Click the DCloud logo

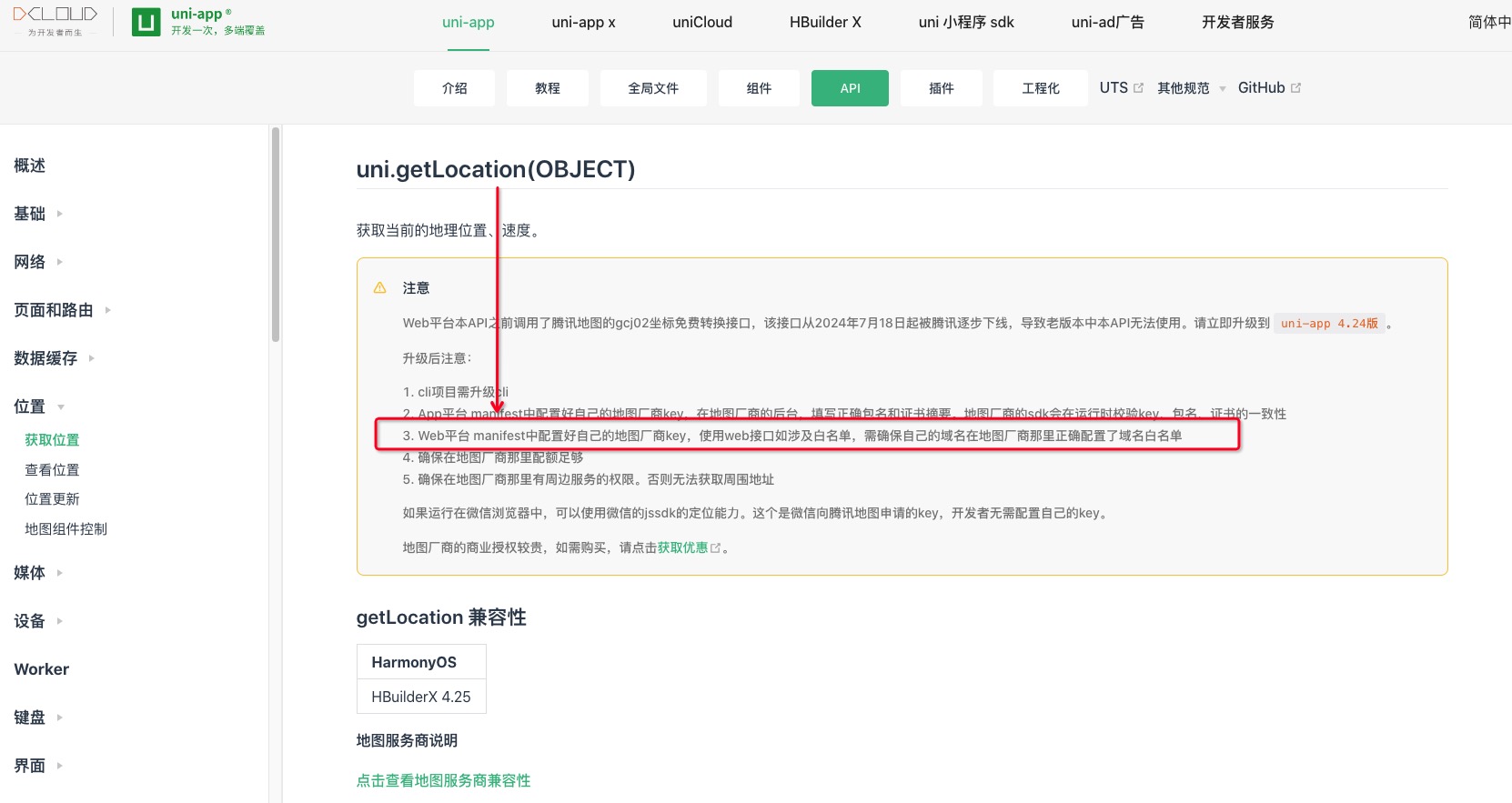(55, 21)
